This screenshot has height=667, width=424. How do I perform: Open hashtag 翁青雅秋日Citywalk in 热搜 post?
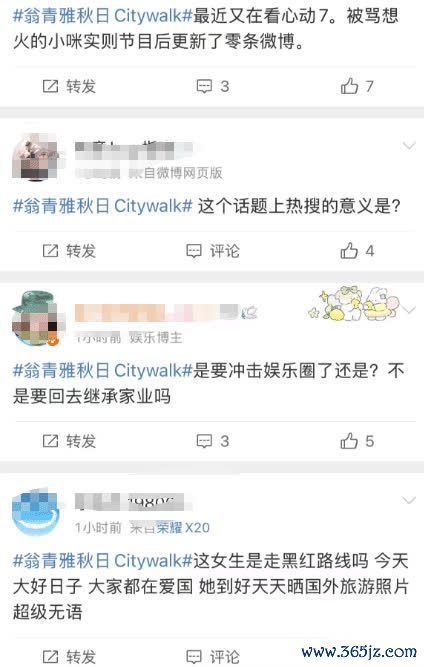point(103,206)
